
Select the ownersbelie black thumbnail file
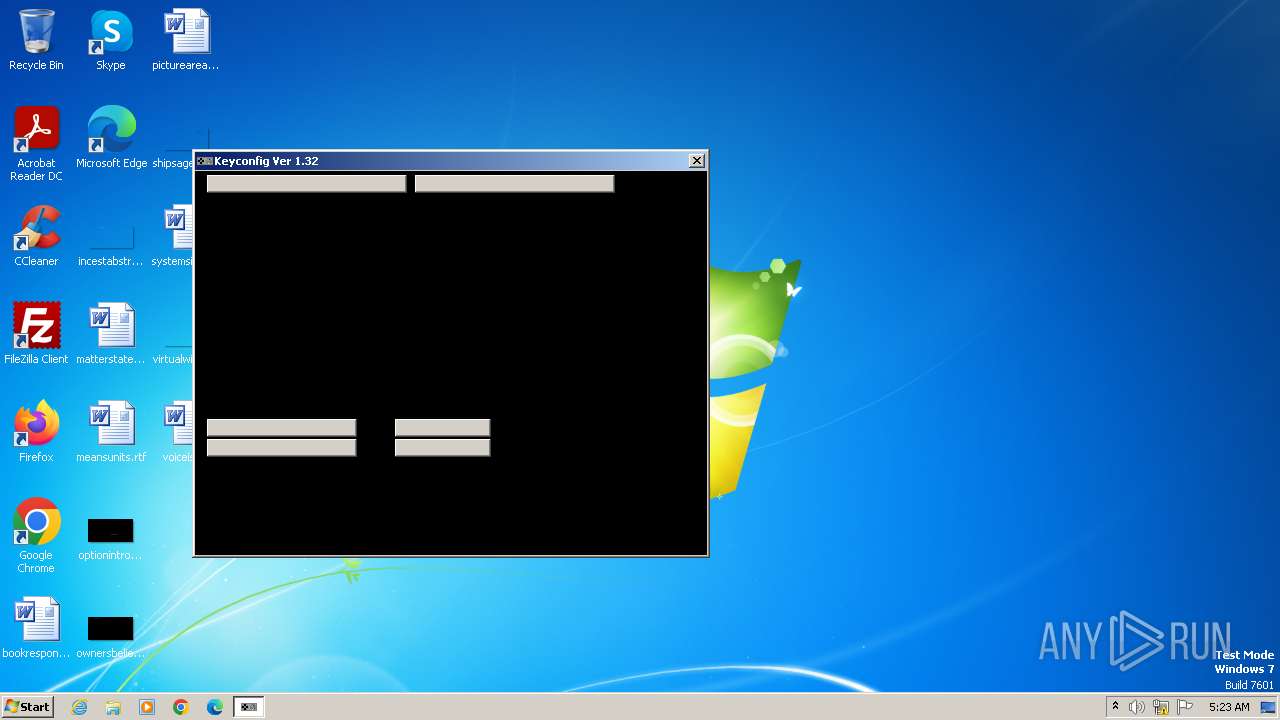(x=111, y=637)
